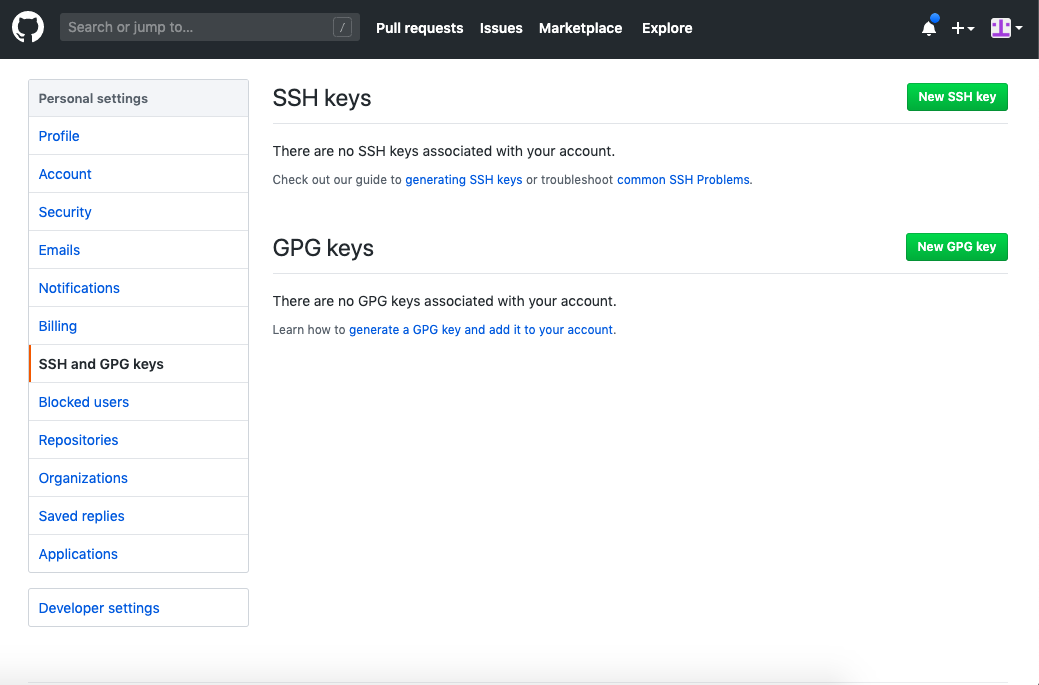Click the GitHub logo
The height and width of the screenshot is (685, 1039).
point(27,27)
